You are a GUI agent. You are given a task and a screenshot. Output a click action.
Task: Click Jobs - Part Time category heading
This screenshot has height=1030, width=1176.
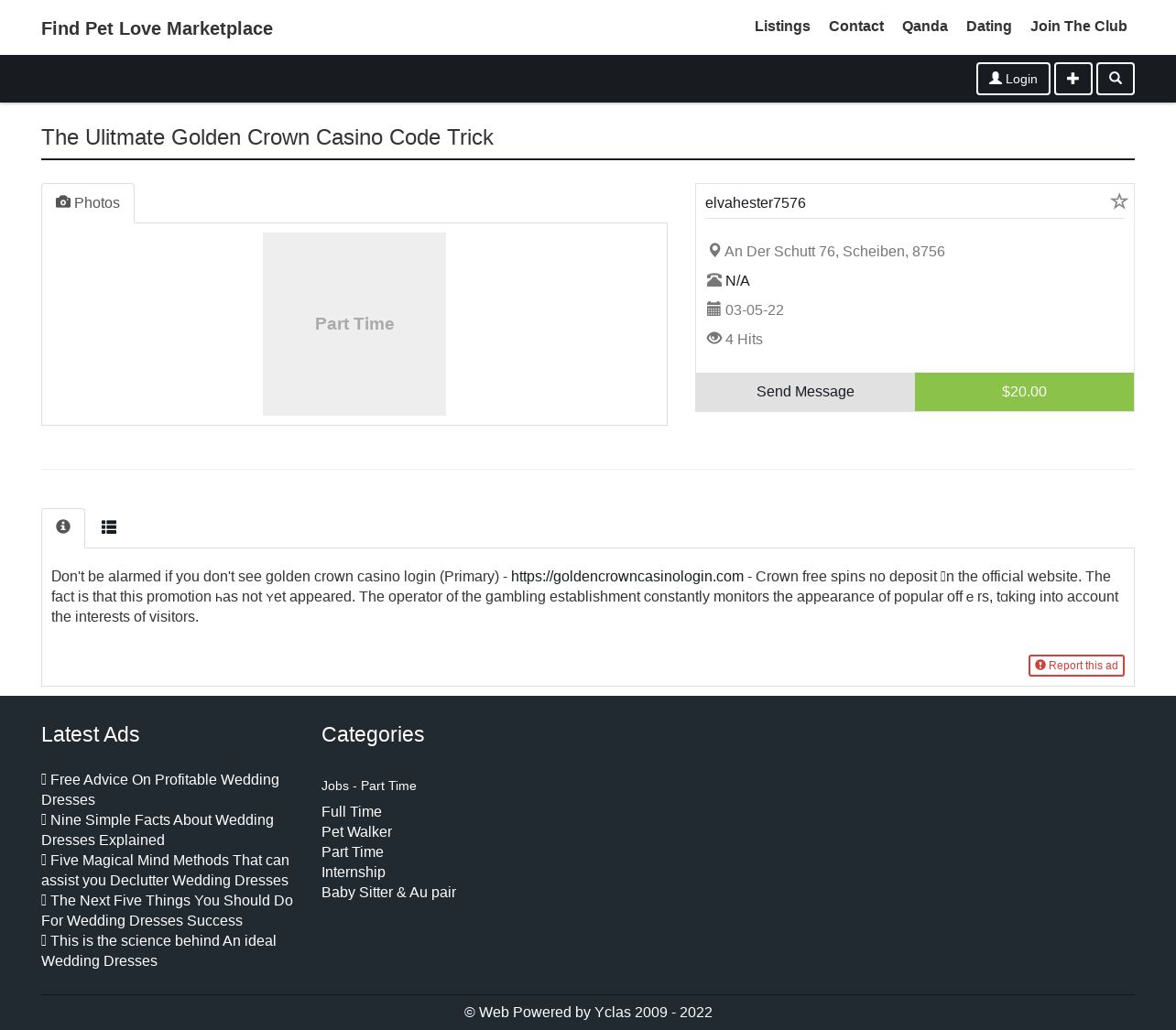point(369,786)
